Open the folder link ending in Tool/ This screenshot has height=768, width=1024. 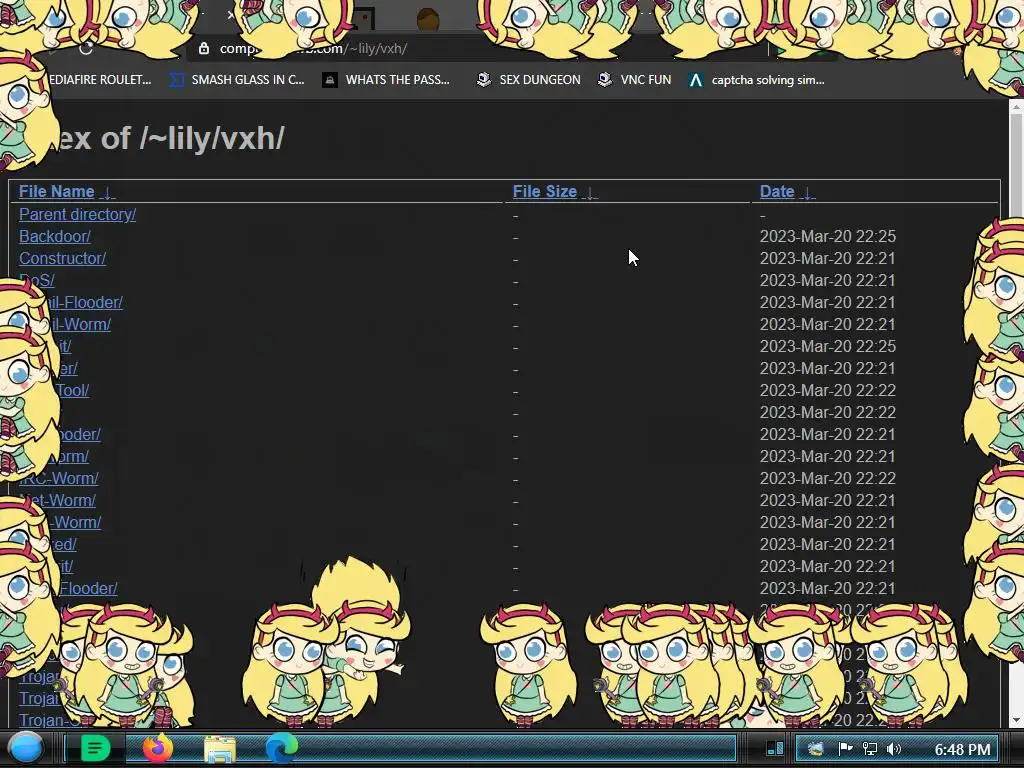click(72, 391)
